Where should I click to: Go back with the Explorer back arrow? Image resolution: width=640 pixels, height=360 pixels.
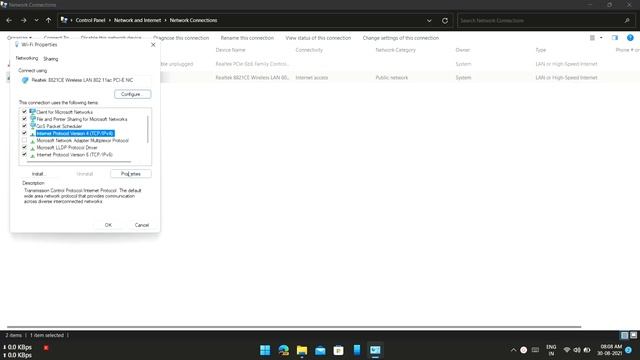tap(9, 20)
